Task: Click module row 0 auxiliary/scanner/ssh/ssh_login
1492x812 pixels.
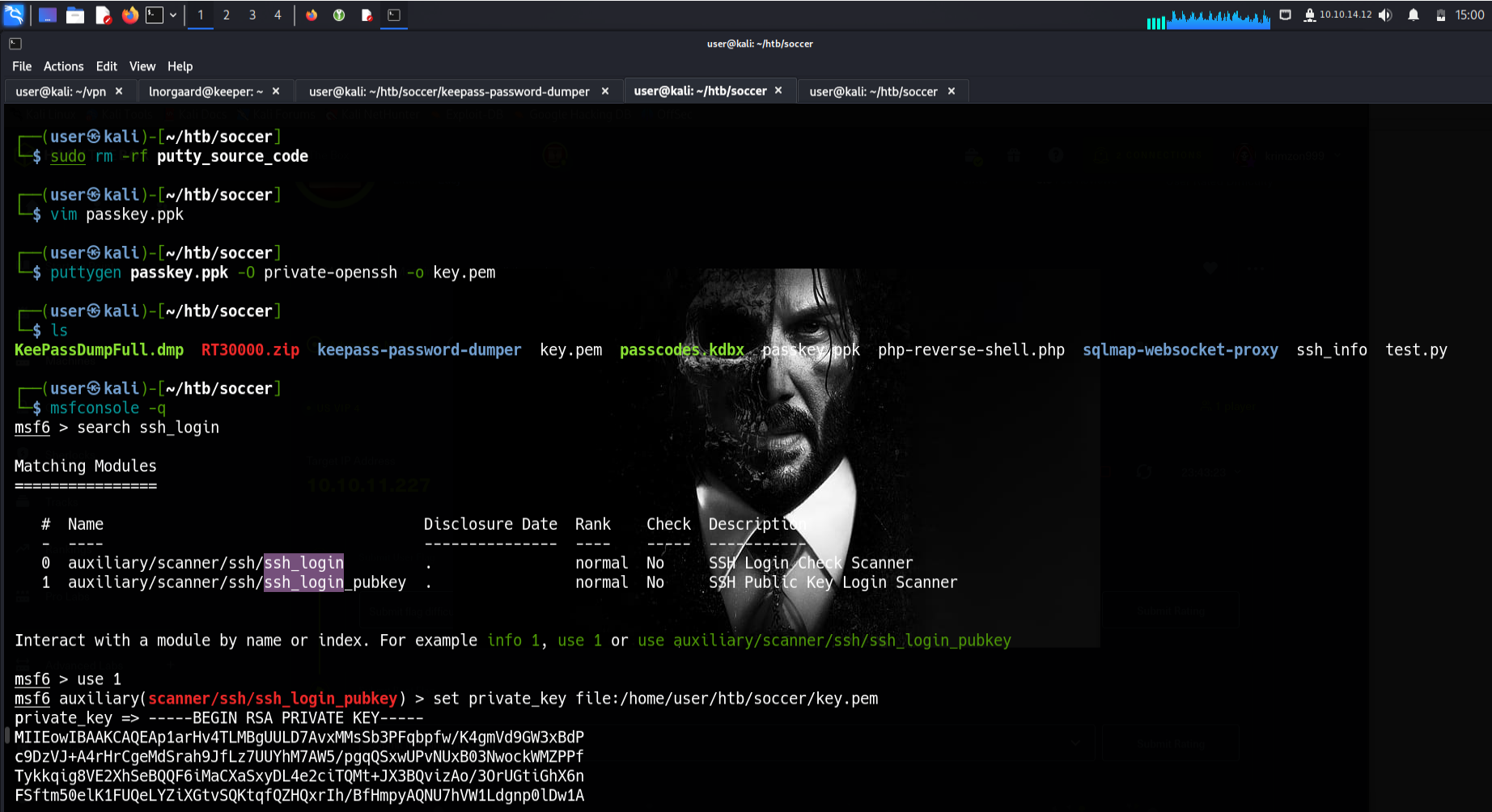Action: [x=206, y=563]
